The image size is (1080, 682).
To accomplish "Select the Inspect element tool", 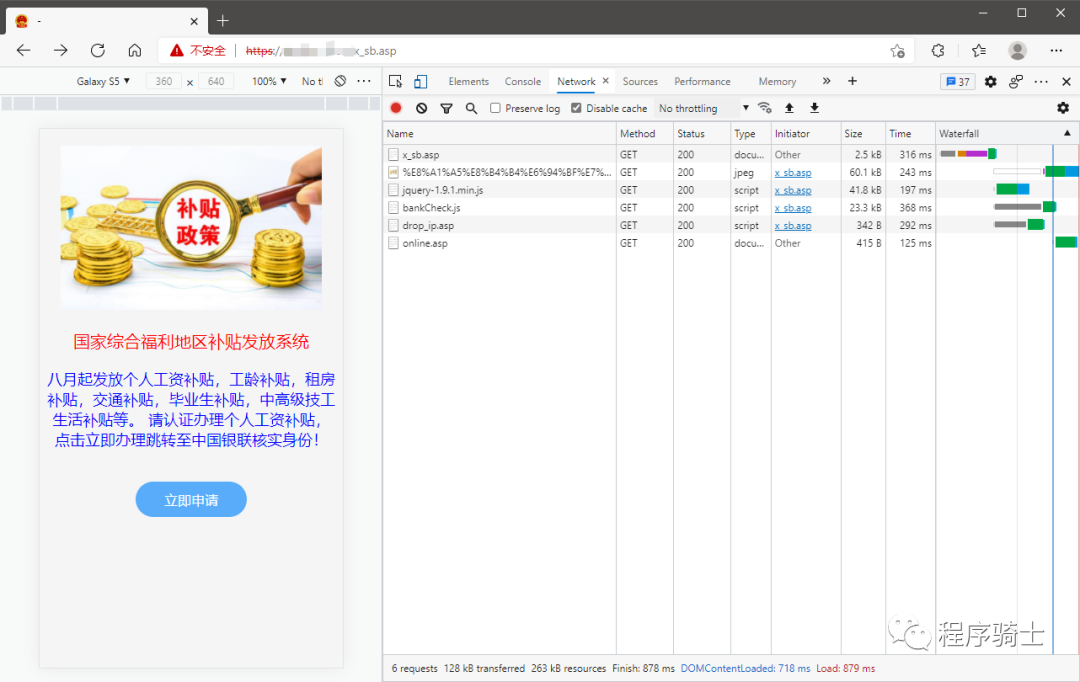I will tap(395, 81).
